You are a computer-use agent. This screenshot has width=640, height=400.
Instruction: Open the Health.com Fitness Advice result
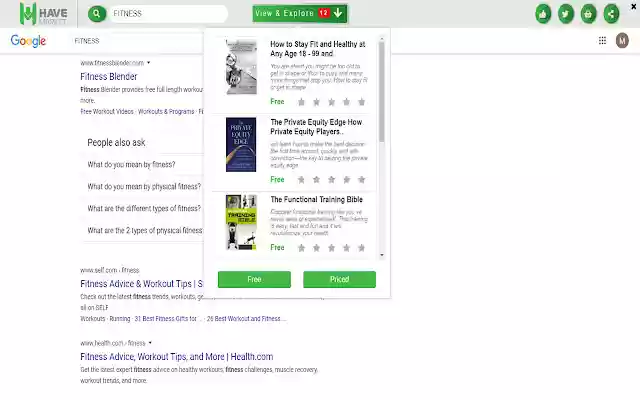pos(176,356)
